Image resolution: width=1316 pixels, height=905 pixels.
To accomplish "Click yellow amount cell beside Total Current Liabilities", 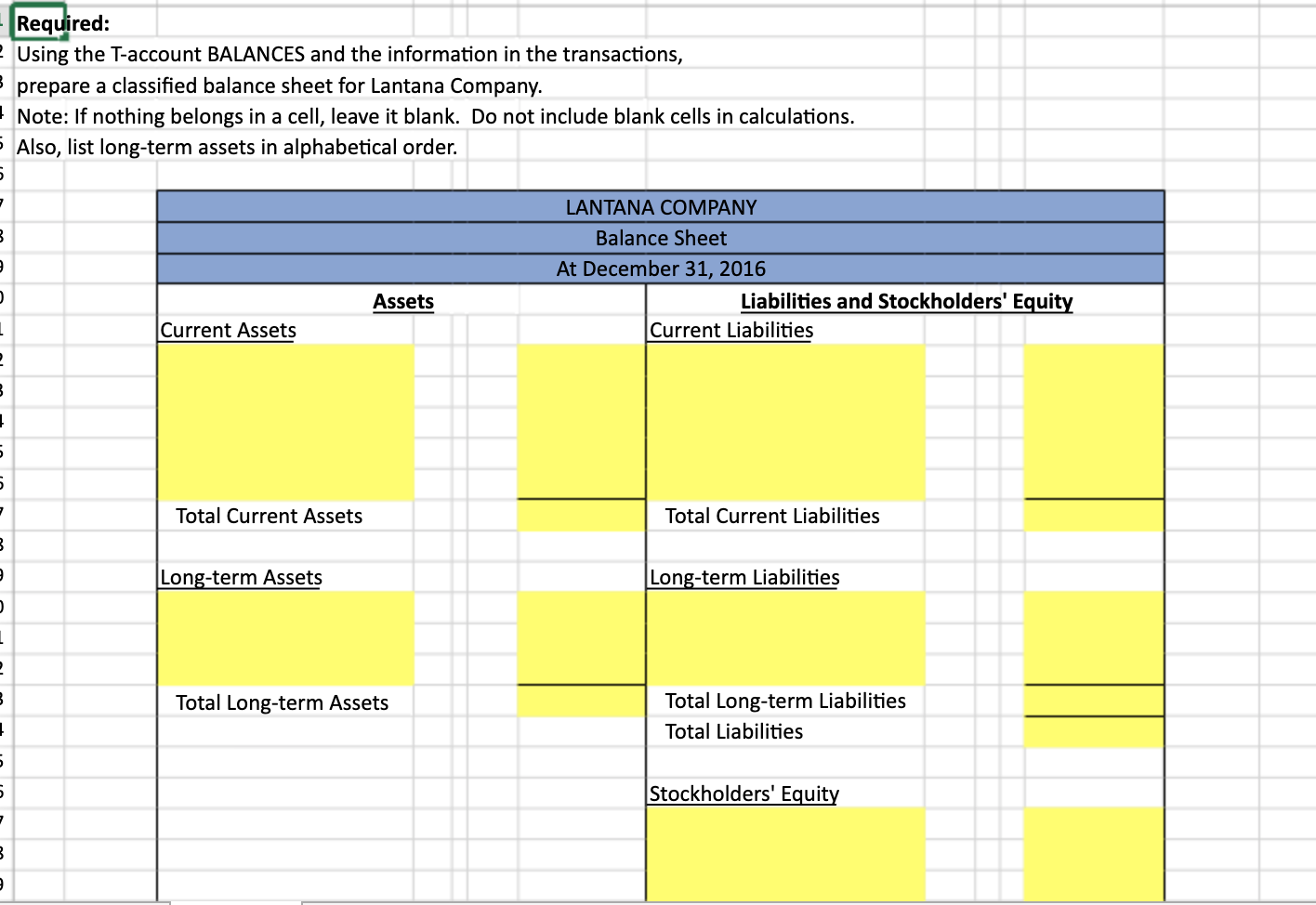I will [1094, 516].
